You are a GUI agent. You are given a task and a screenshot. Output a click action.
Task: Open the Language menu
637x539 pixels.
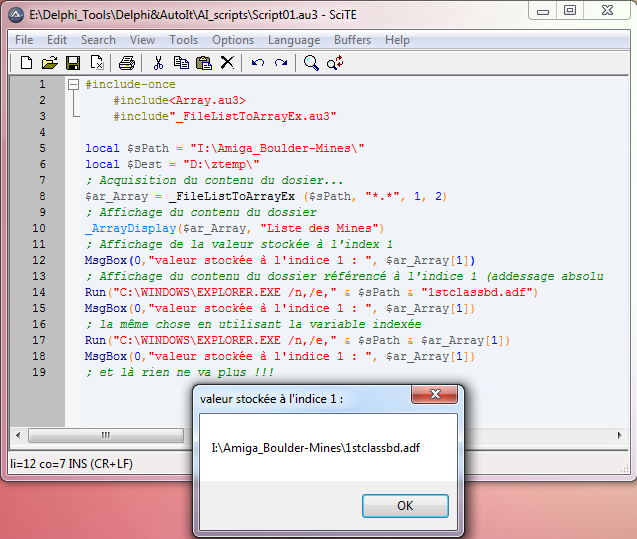point(294,40)
